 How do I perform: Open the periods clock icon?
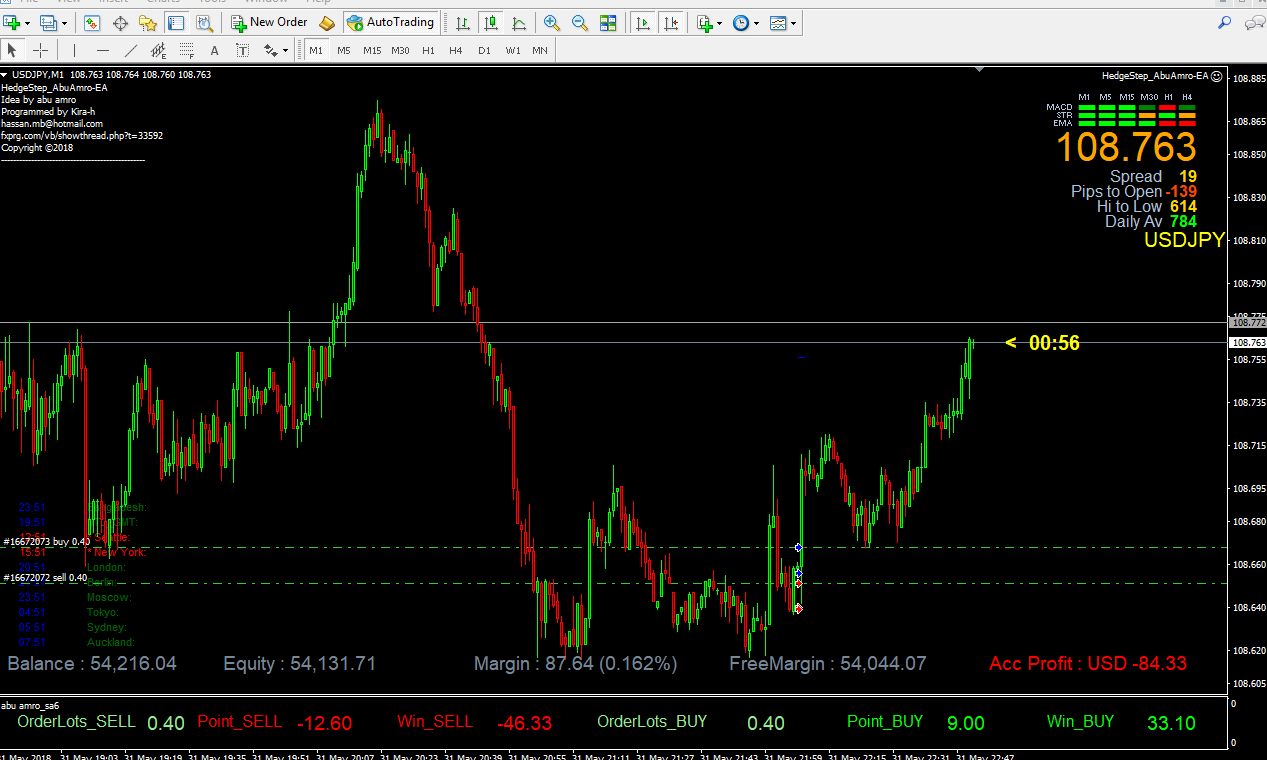[x=741, y=22]
